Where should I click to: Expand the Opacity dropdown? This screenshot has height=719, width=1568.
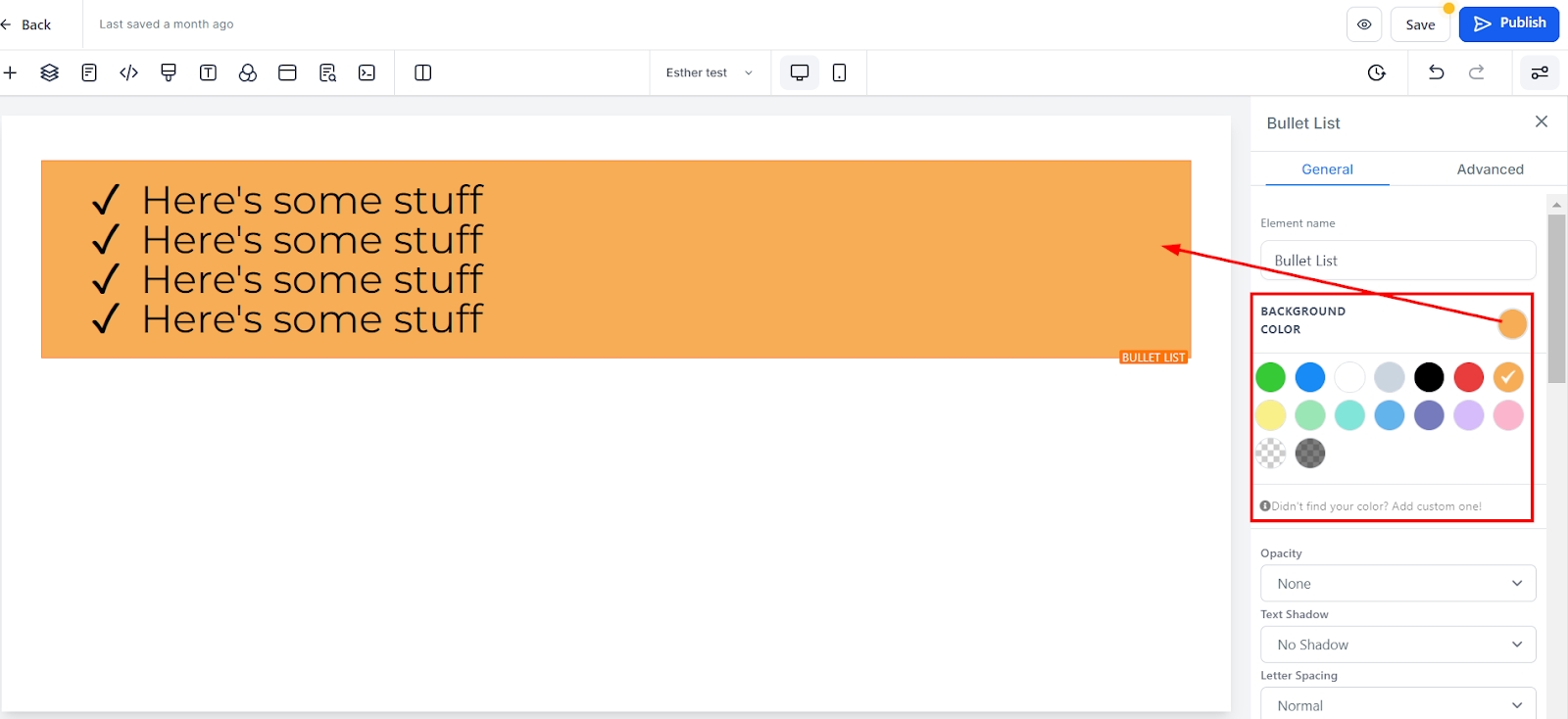click(1397, 584)
